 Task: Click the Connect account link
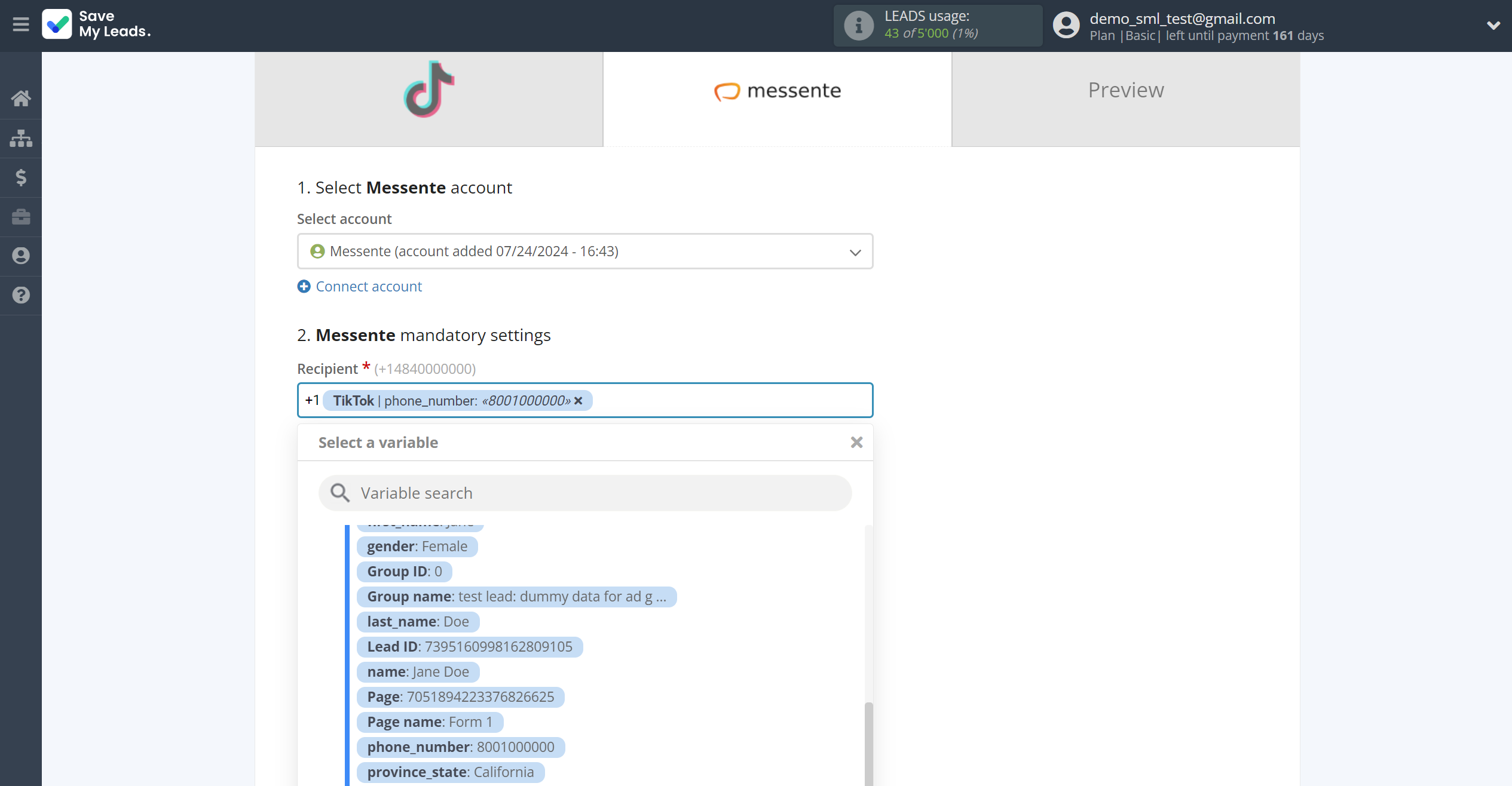(x=369, y=287)
